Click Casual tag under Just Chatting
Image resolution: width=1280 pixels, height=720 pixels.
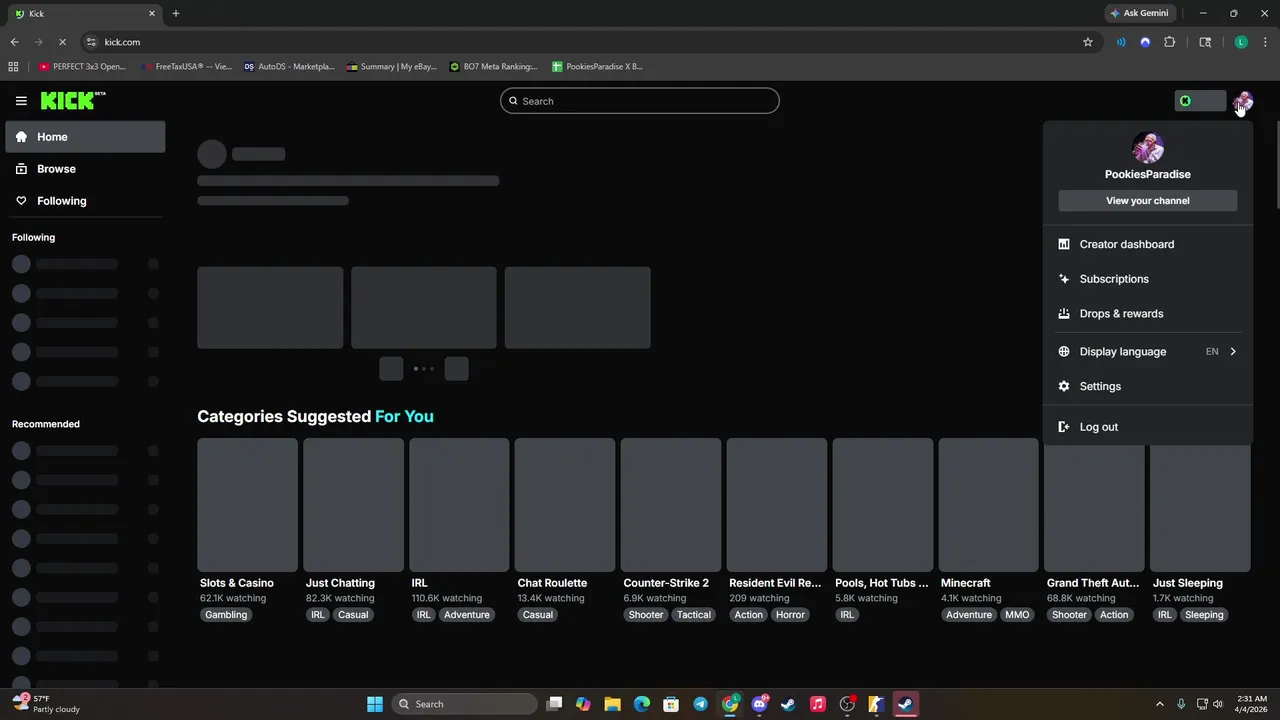point(353,615)
